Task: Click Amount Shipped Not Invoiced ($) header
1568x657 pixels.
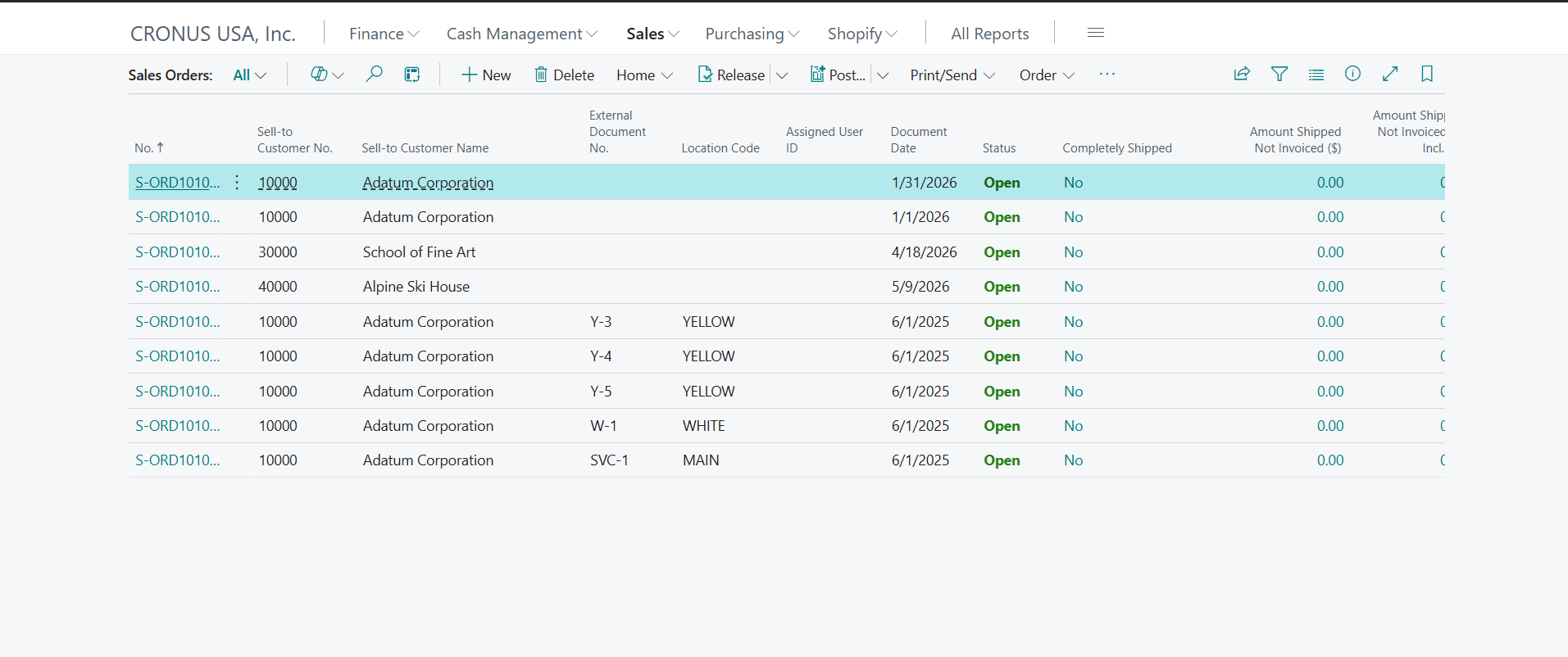Action: point(1295,139)
